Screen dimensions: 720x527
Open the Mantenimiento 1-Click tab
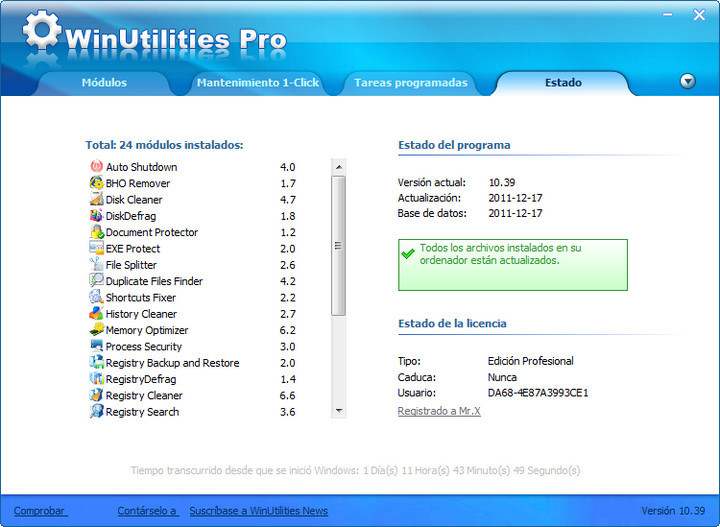tap(258, 83)
